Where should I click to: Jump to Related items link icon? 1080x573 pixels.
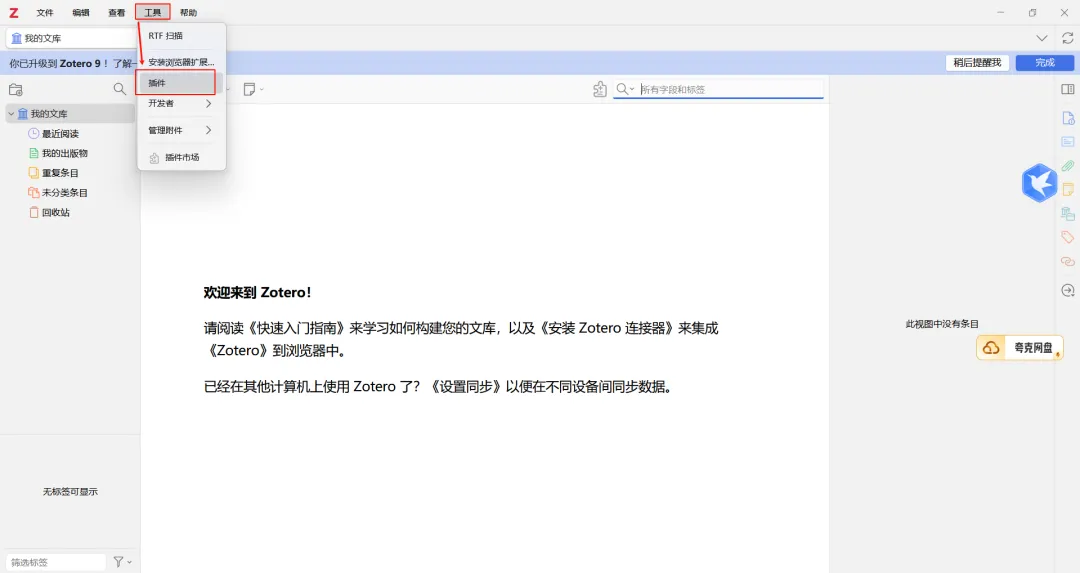pos(1068,262)
